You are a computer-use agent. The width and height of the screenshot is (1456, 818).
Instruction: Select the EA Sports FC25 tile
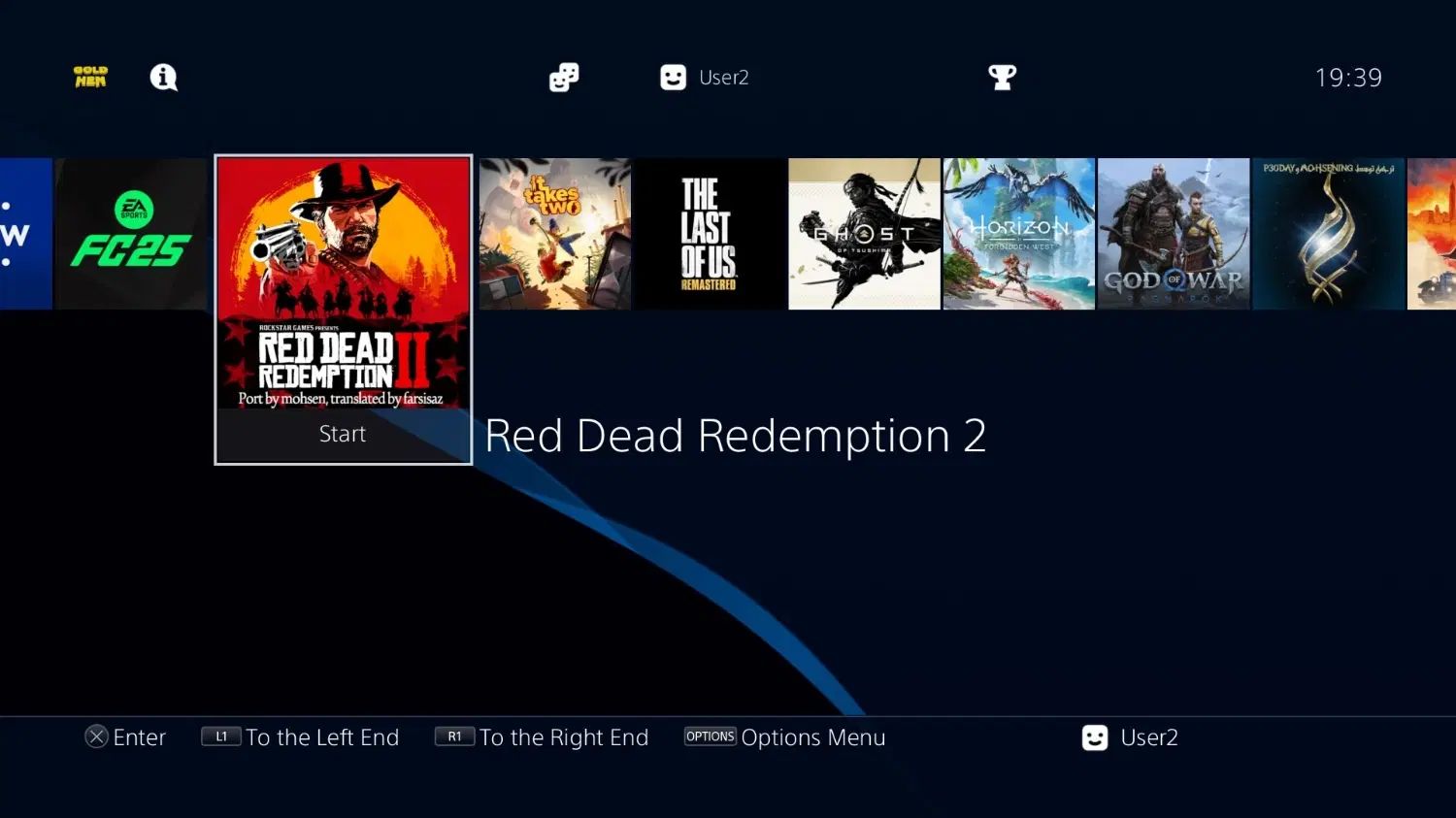pyautogui.click(x=131, y=234)
